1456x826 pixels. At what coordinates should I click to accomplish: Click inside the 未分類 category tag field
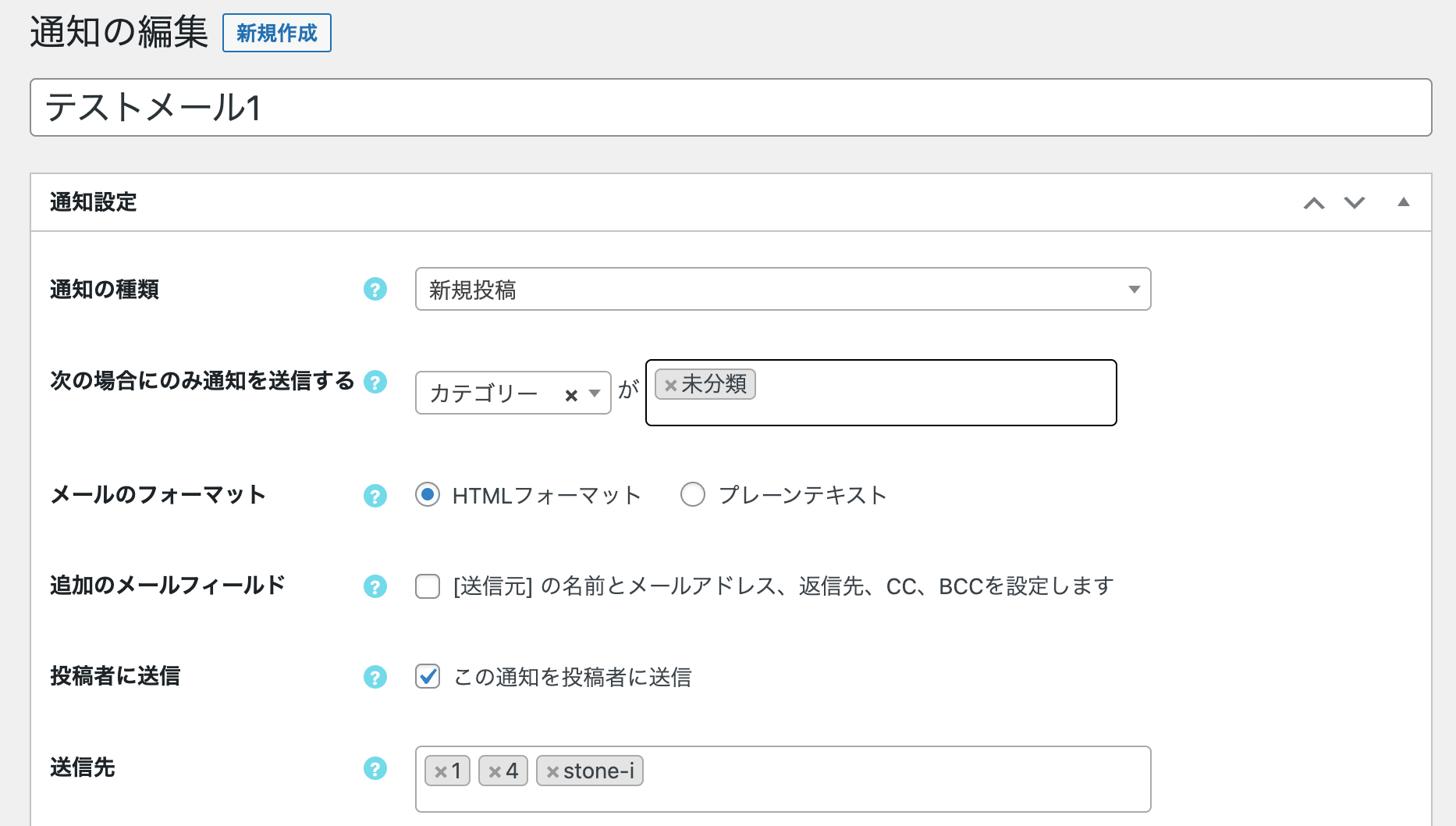tap(881, 393)
